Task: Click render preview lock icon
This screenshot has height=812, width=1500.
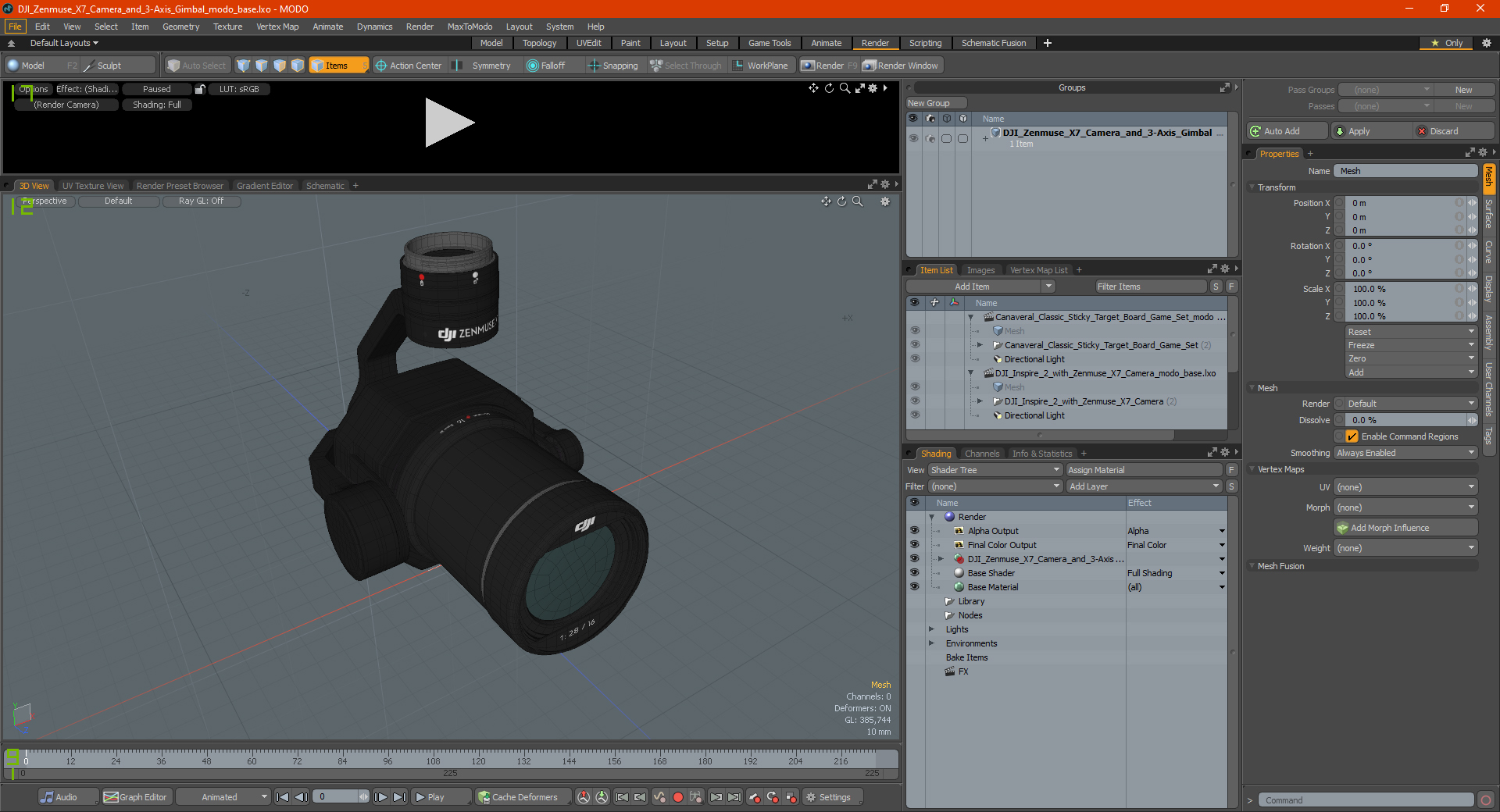Action: tap(200, 89)
